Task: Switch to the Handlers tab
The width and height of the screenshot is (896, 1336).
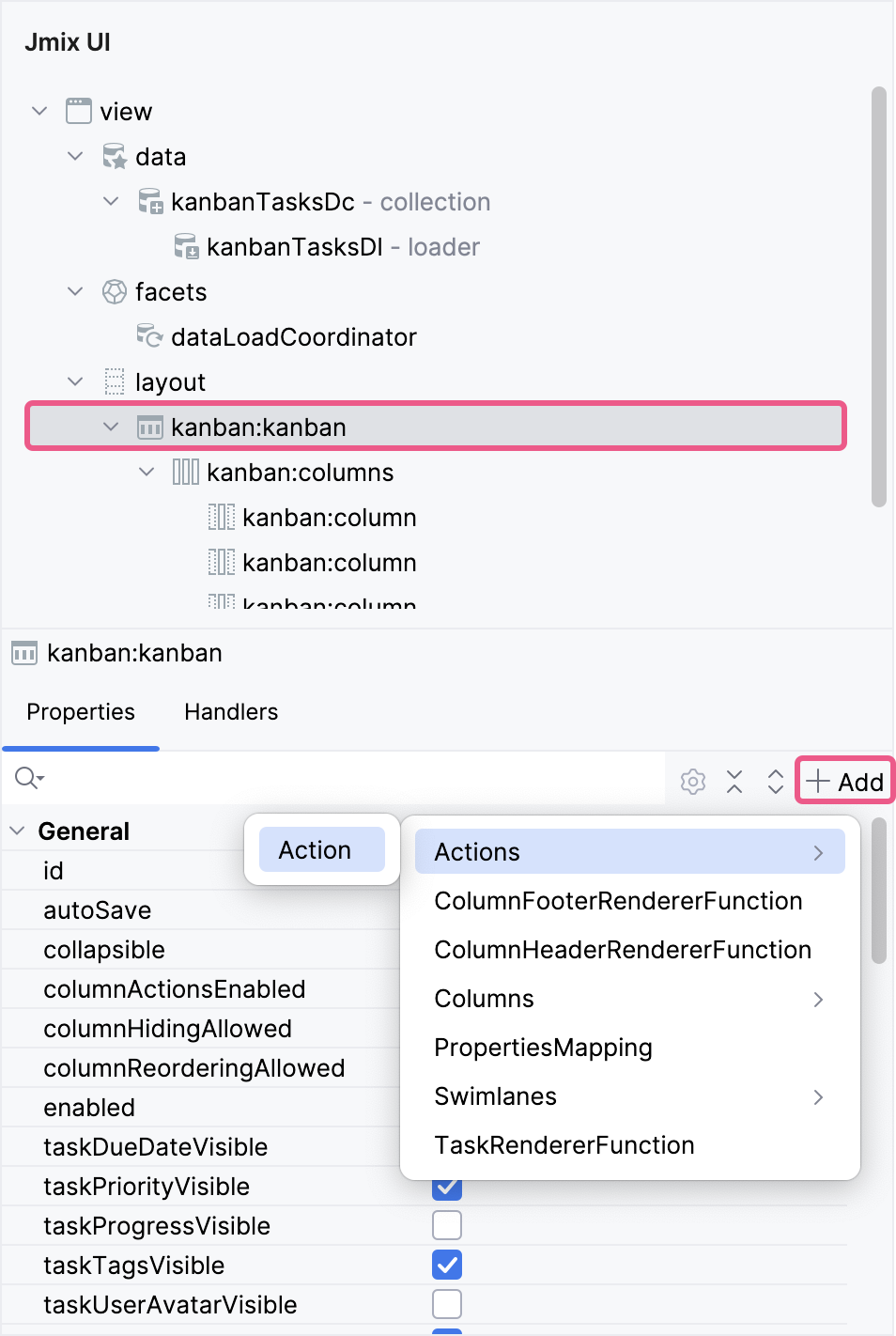Action: [230, 712]
